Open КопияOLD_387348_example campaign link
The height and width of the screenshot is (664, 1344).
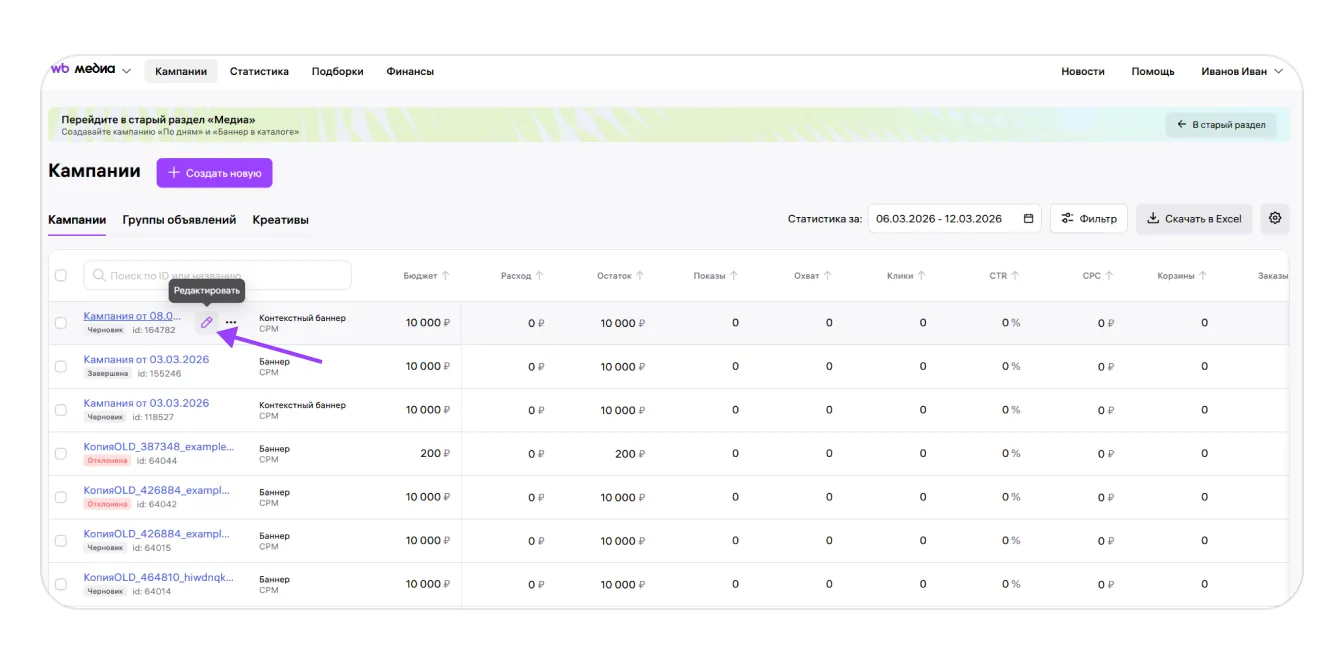tap(158, 446)
